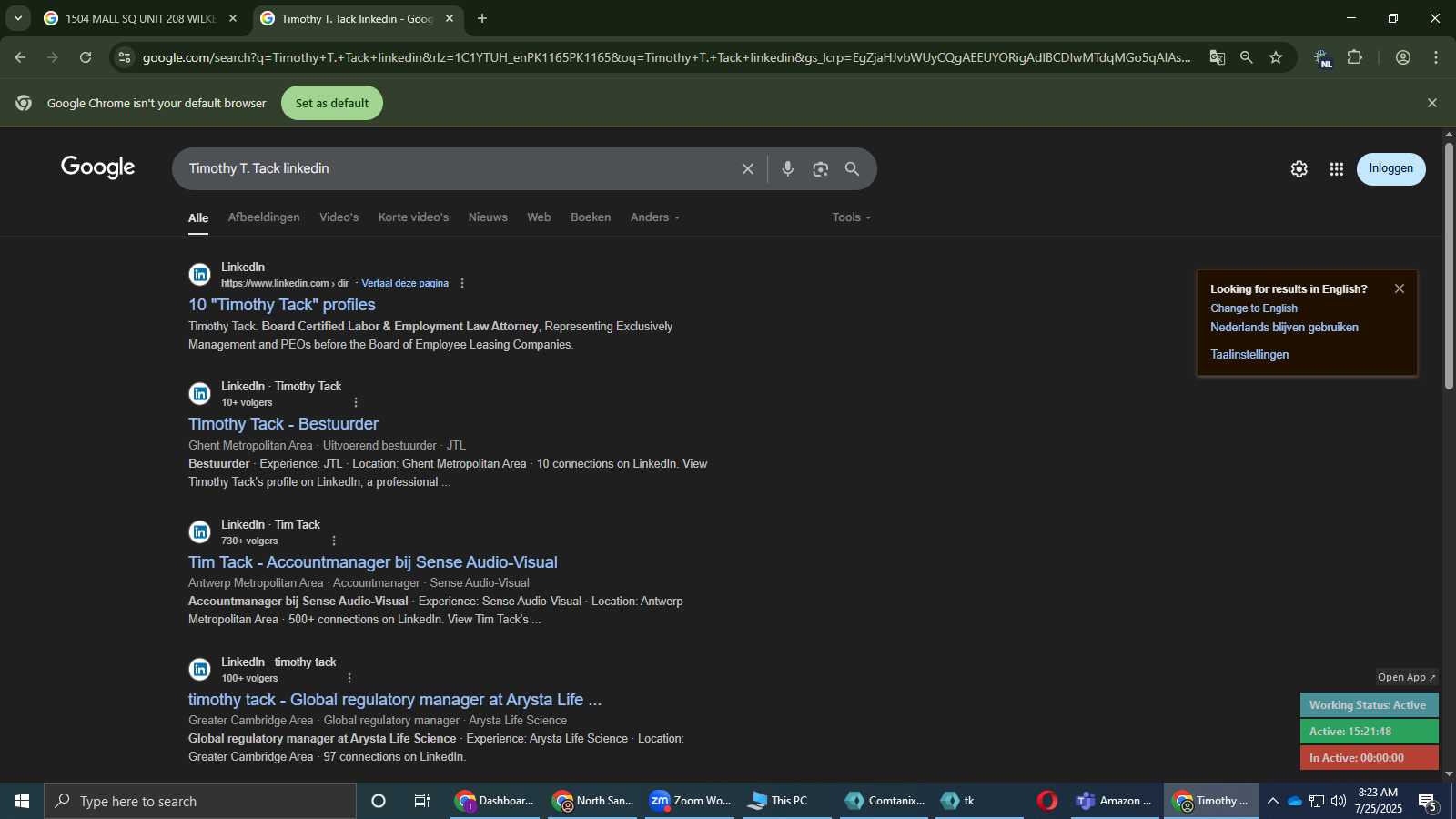This screenshot has width=1456, height=819.
Task: Open the NL translator extension icon
Action: click(1323, 58)
